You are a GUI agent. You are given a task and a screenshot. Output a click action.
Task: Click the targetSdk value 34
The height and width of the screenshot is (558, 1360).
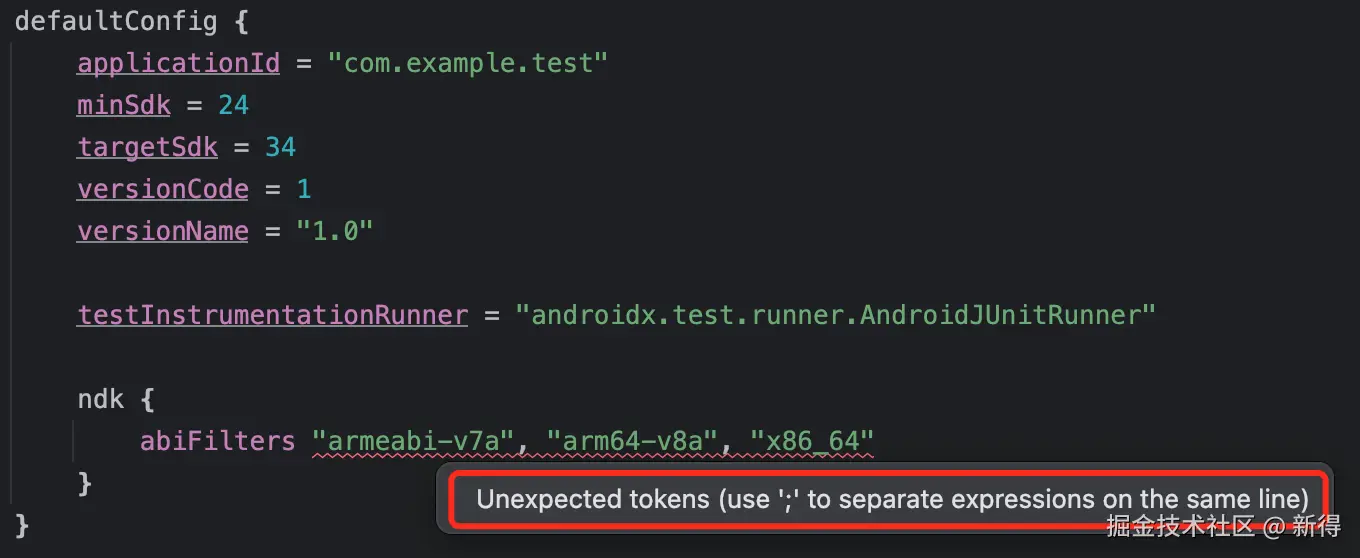pos(280,147)
